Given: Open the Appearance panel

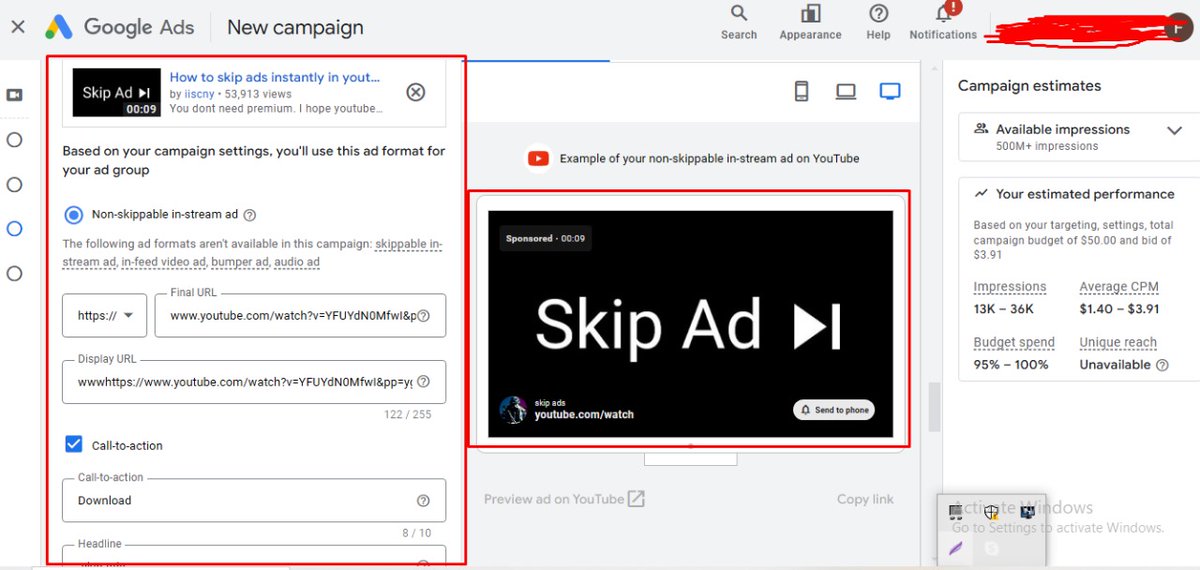Looking at the screenshot, I should point(810,22).
